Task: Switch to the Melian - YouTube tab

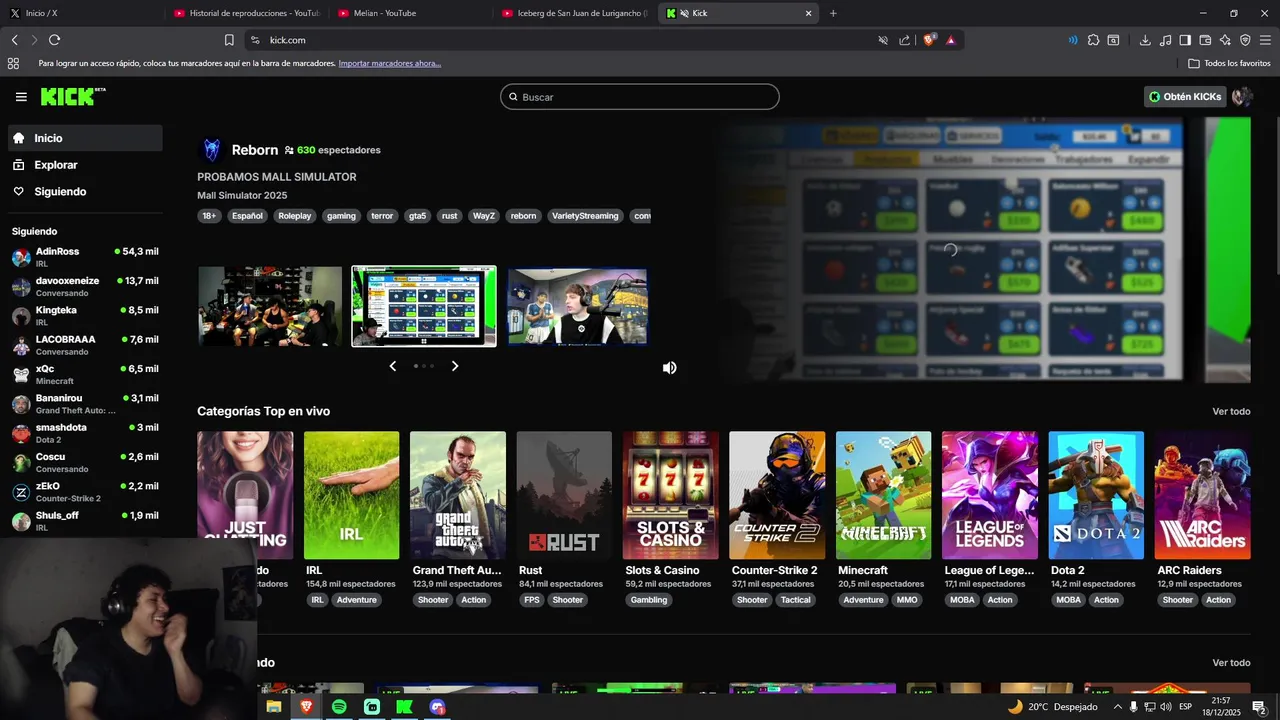Action: coord(410,13)
